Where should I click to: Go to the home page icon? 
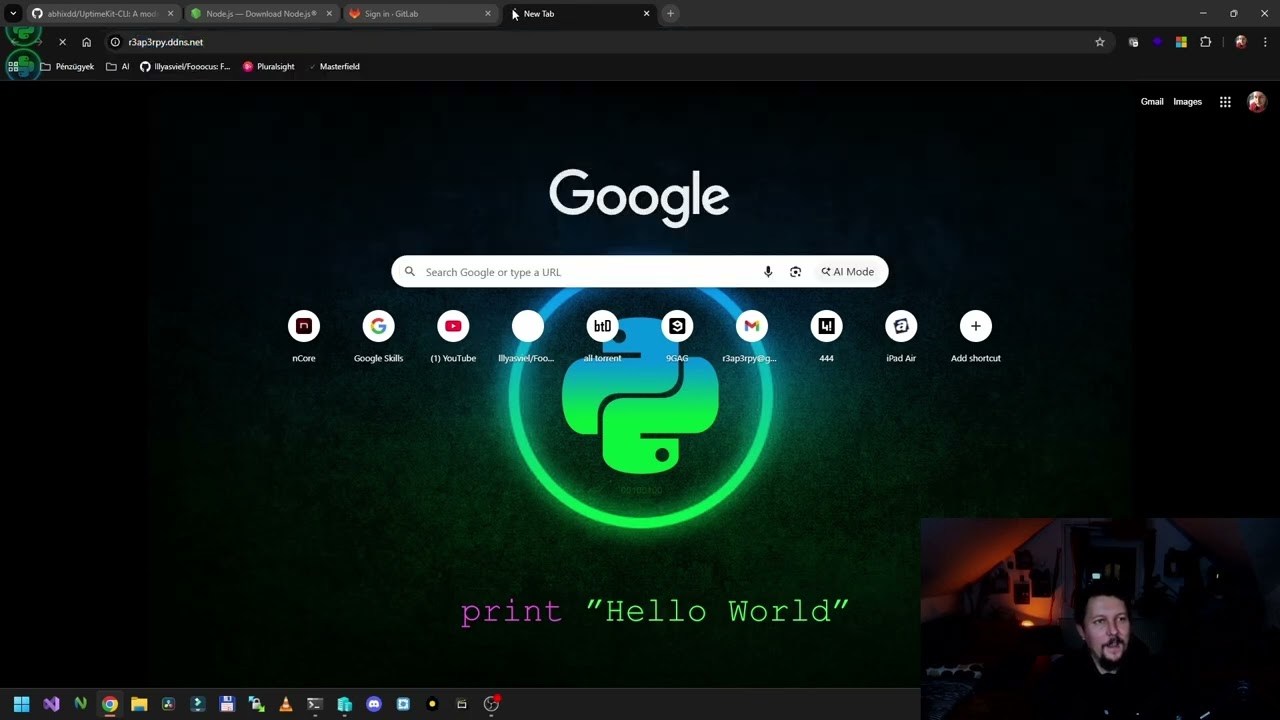pyautogui.click(x=86, y=42)
